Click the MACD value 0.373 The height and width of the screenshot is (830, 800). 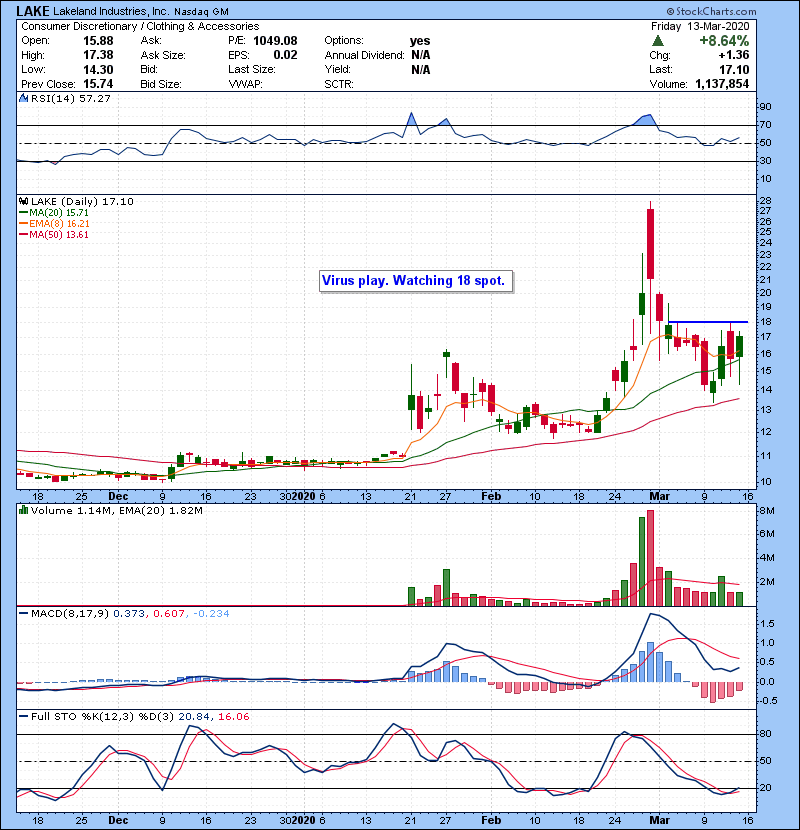click(x=129, y=614)
